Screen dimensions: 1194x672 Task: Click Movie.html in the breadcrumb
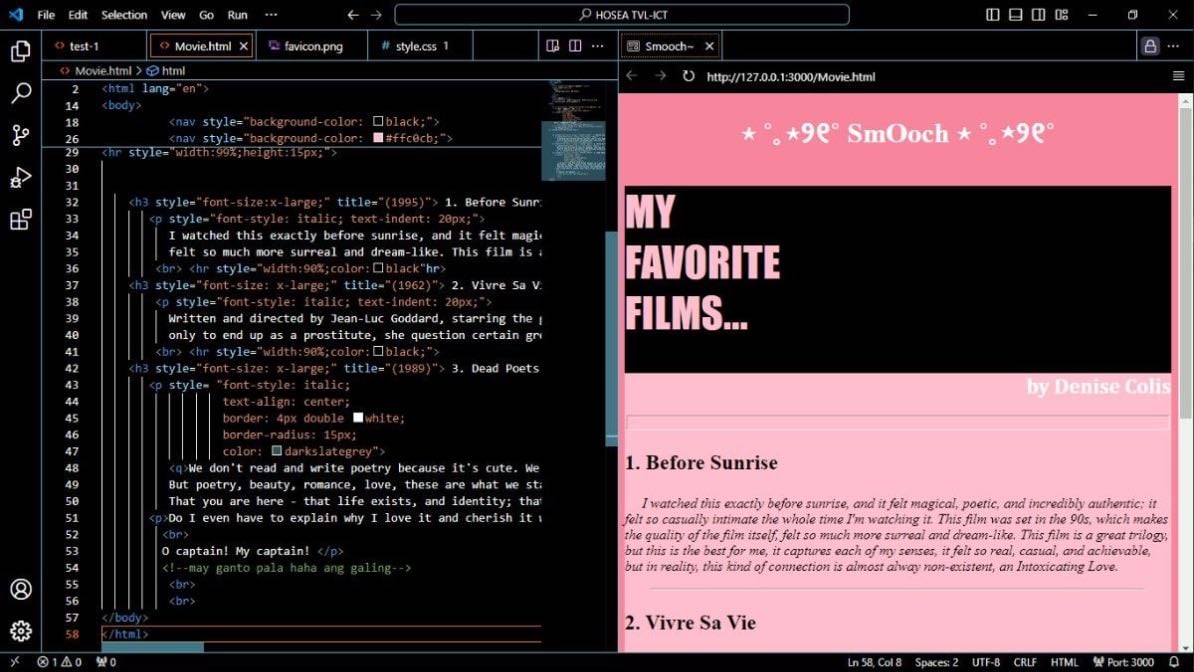(103, 70)
